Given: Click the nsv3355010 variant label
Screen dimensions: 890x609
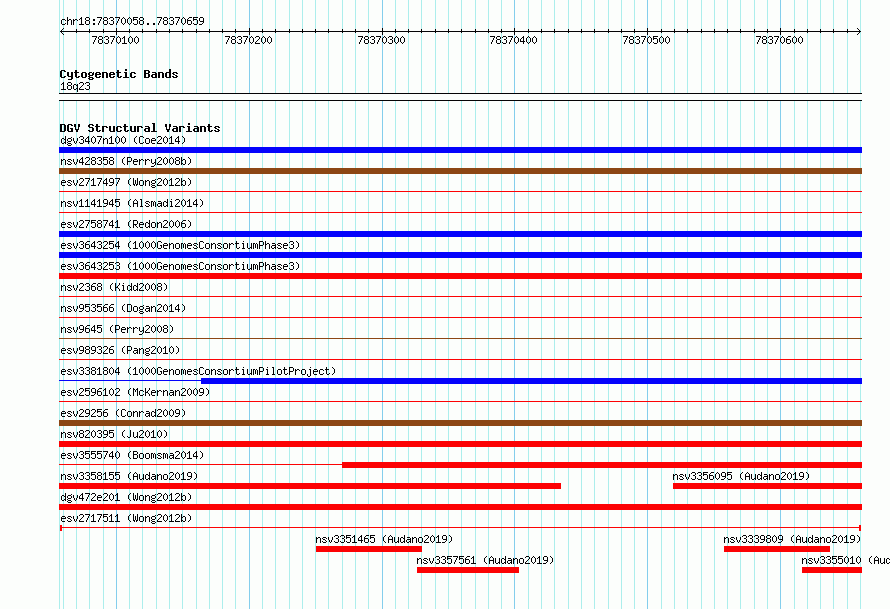Looking at the screenshot, I should coord(846,560).
